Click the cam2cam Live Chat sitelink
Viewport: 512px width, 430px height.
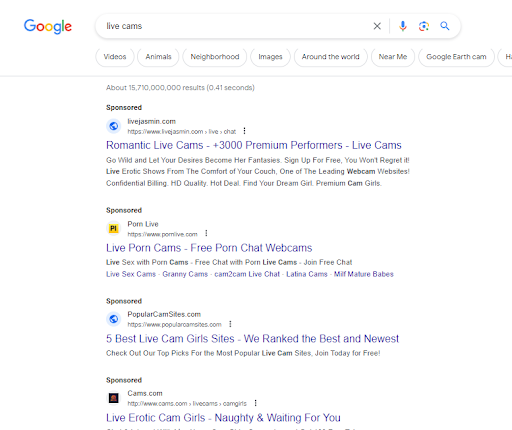pos(247,274)
